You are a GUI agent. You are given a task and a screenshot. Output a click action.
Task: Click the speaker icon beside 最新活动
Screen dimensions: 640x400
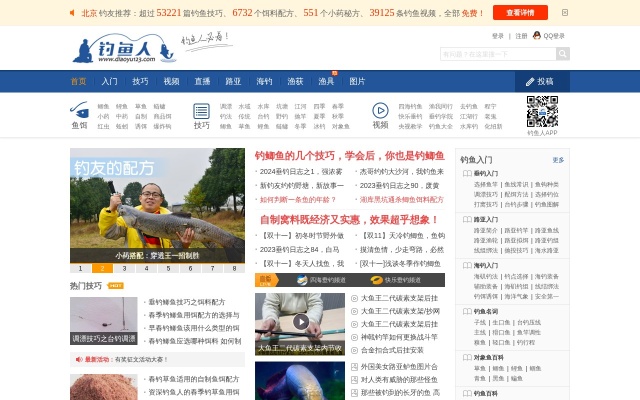tap(76, 359)
